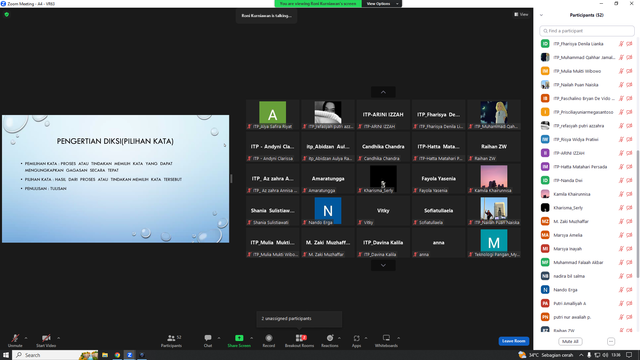
Task: Toggle video icon for nadira bil salma
Action: (629, 276)
